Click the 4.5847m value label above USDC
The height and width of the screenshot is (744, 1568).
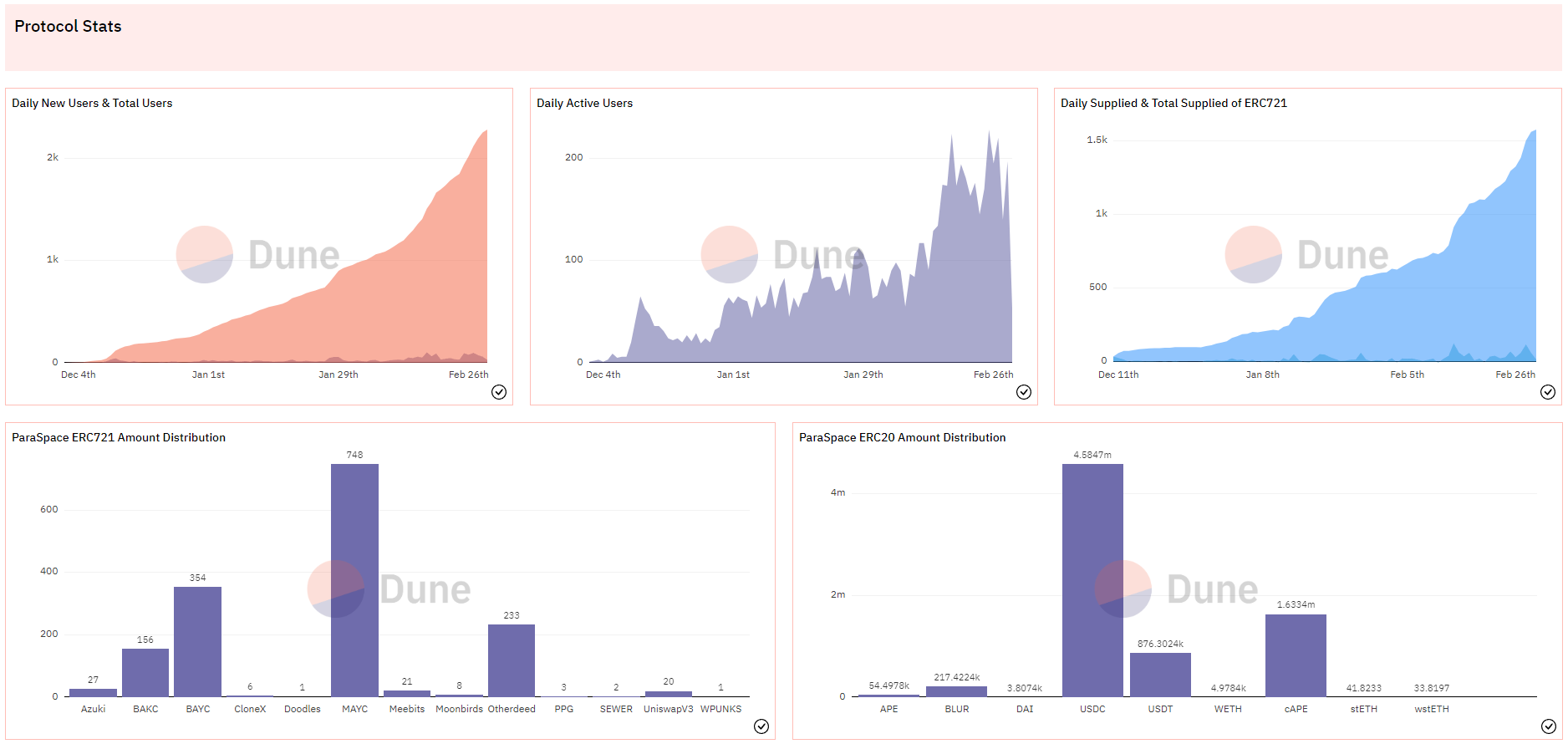(x=1092, y=455)
